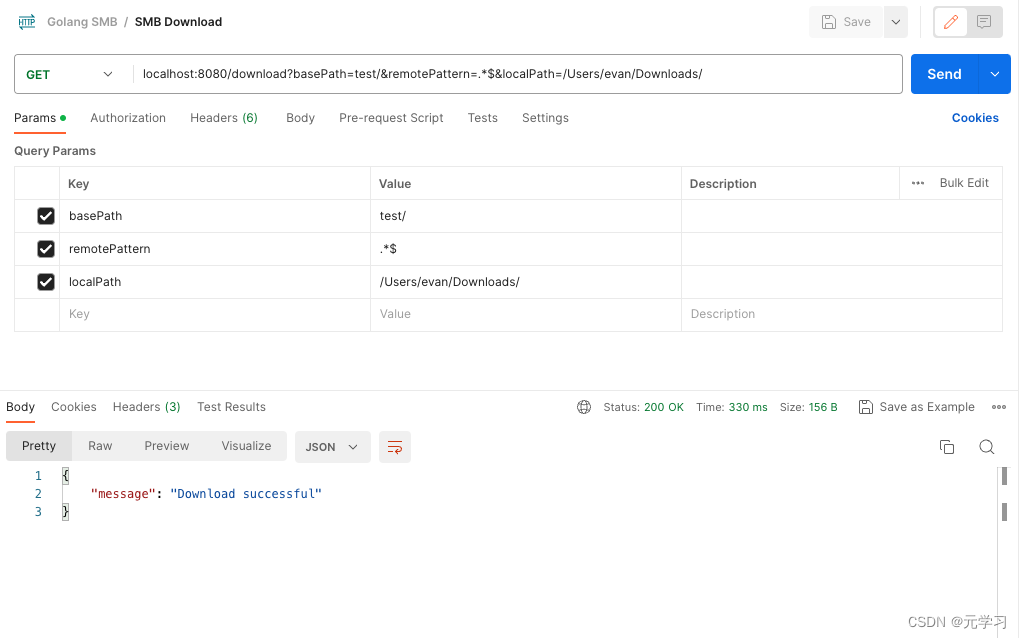Switch to edit mode pencil icon

coord(951,22)
